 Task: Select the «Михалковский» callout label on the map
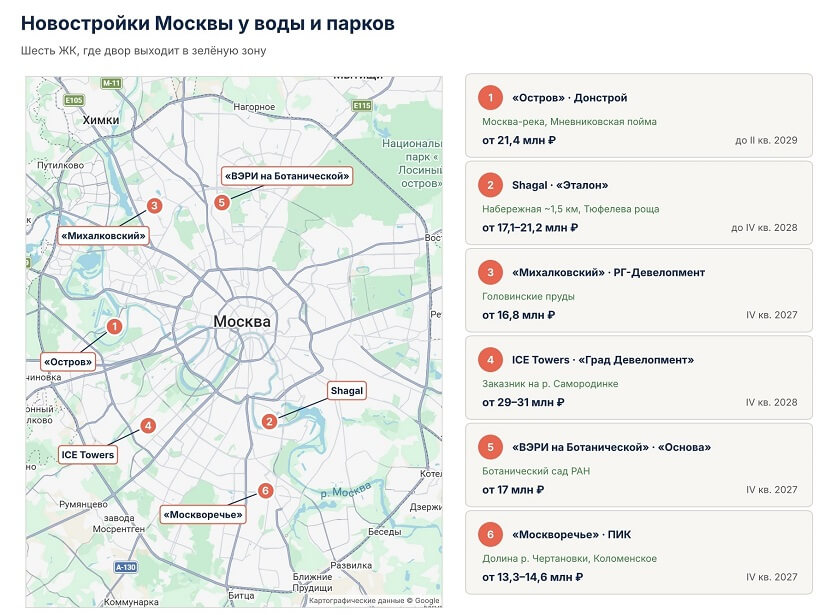click(x=103, y=236)
